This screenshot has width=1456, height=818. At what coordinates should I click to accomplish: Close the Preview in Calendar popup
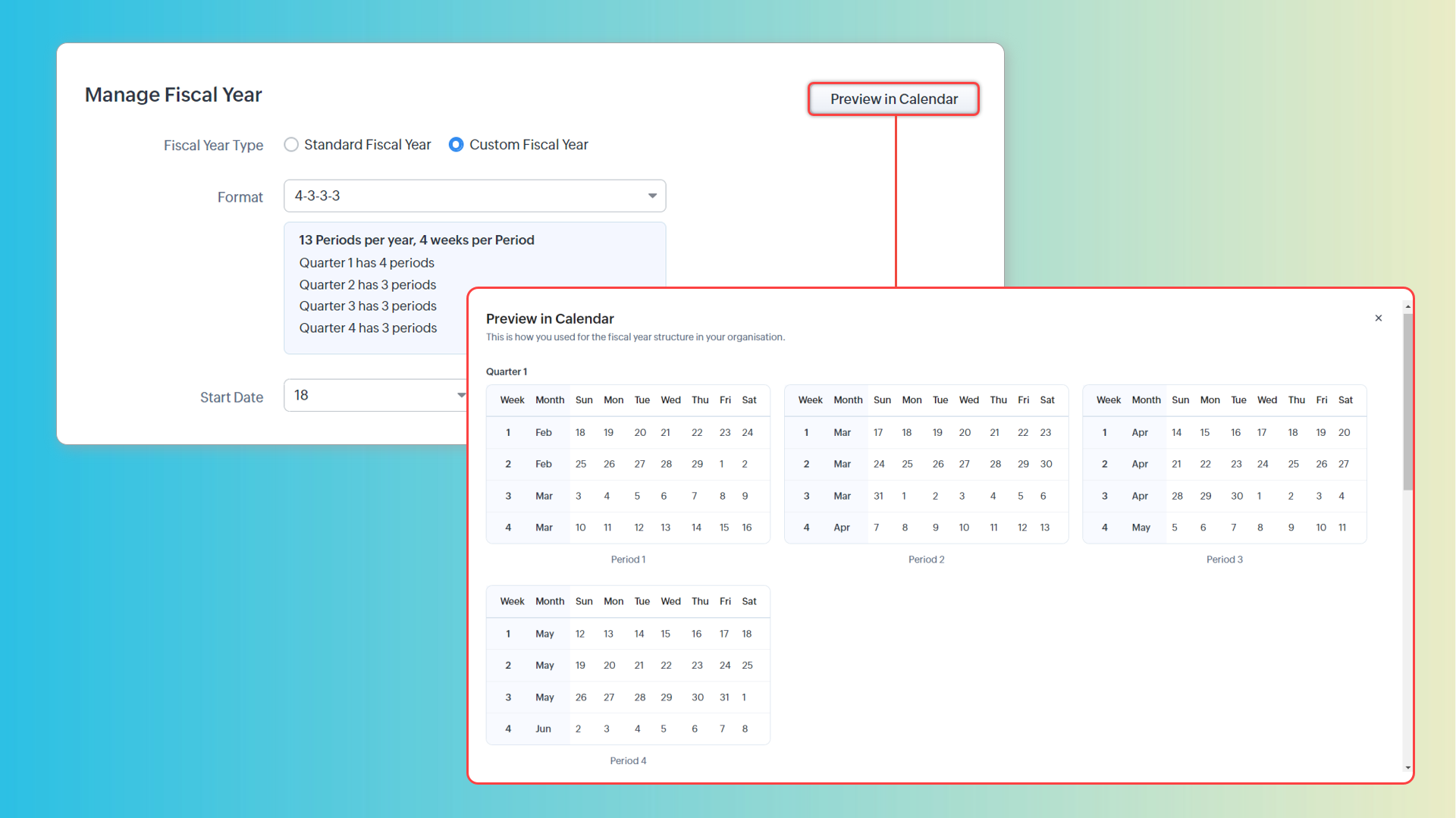click(x=1378, y=318)
